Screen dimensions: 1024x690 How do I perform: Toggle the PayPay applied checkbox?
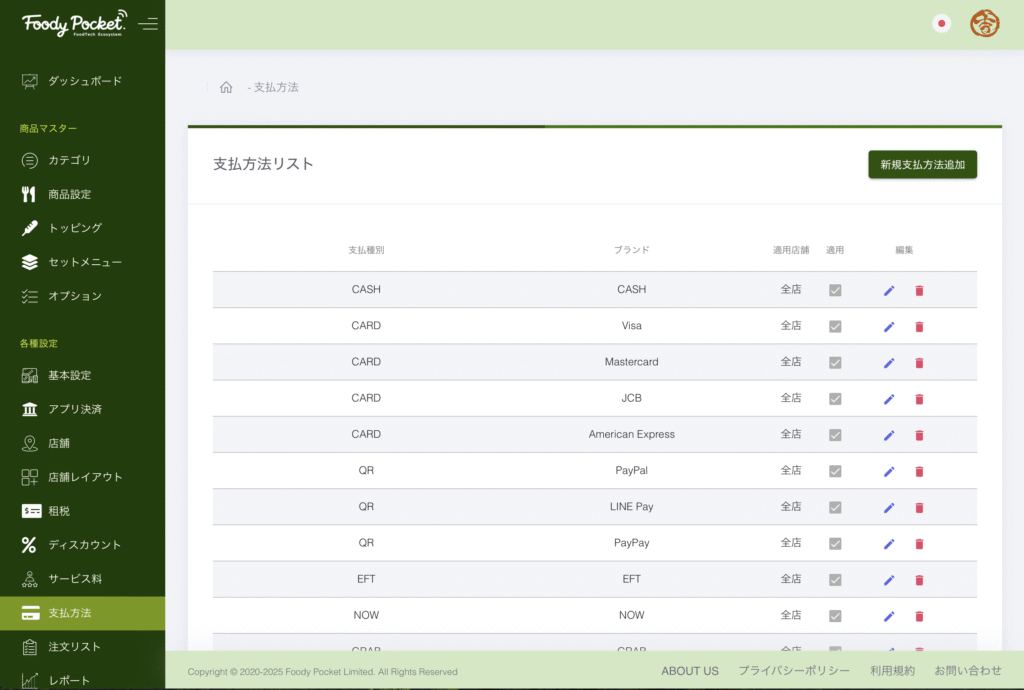pyautogui.click(x=835, y=543)
